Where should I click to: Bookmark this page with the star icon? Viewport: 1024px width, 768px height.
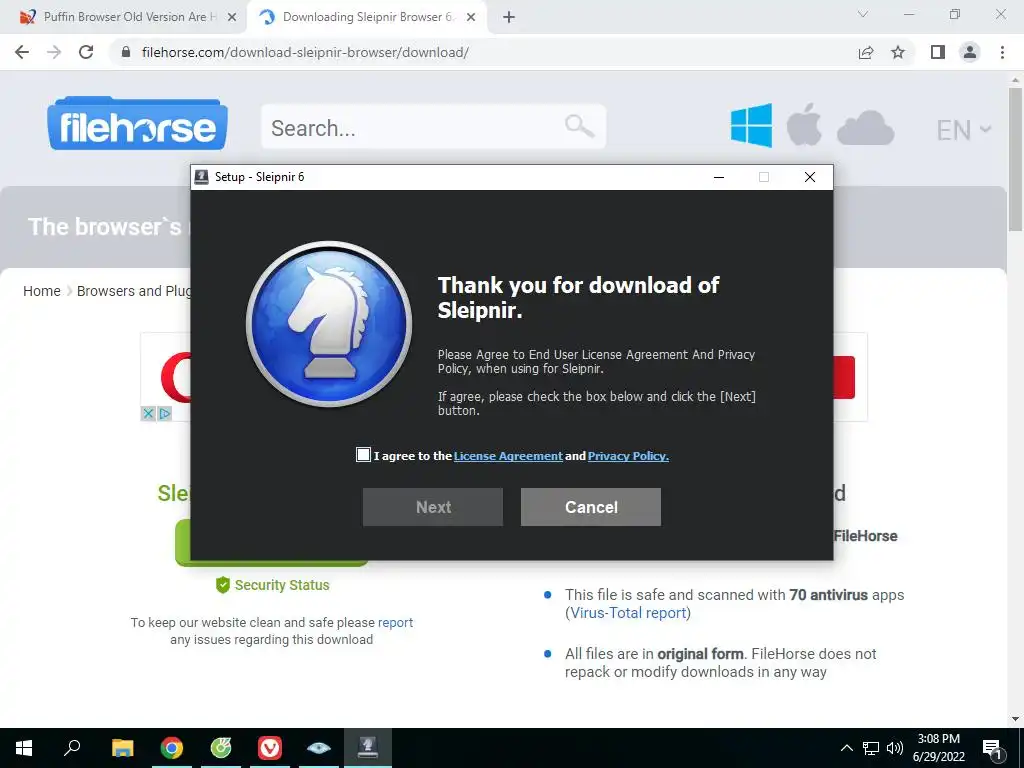898,52
